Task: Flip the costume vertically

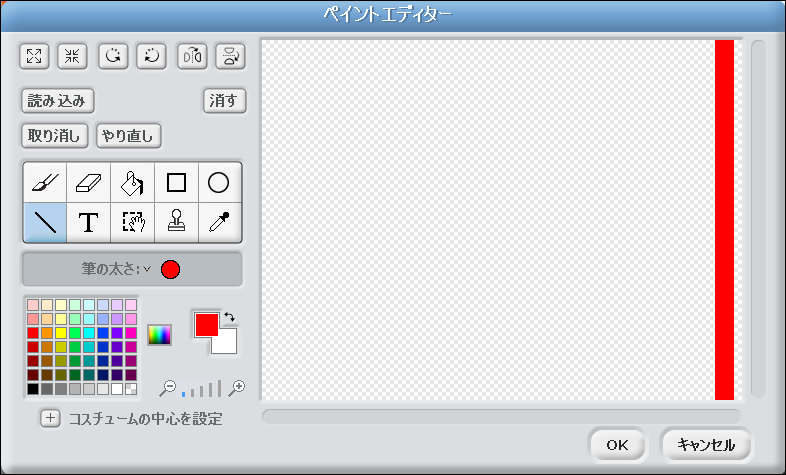Action: click(230, 56)
